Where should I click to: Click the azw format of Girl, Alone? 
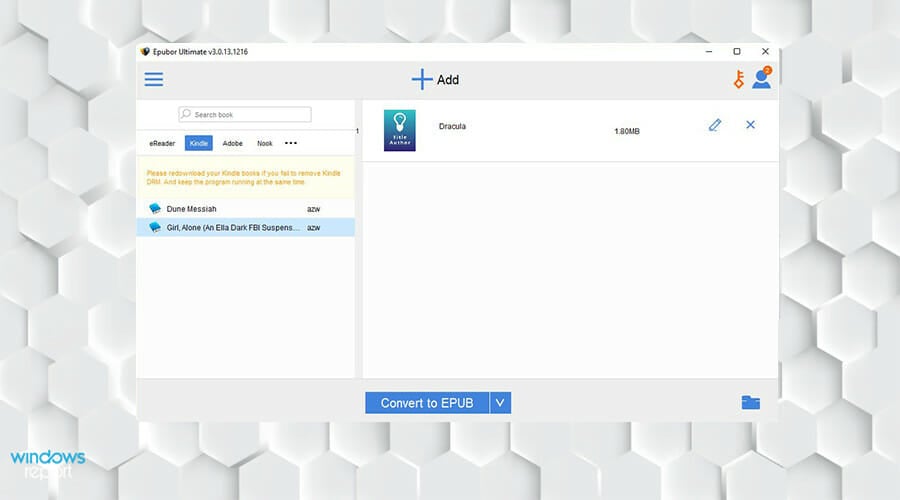(313, 228)
